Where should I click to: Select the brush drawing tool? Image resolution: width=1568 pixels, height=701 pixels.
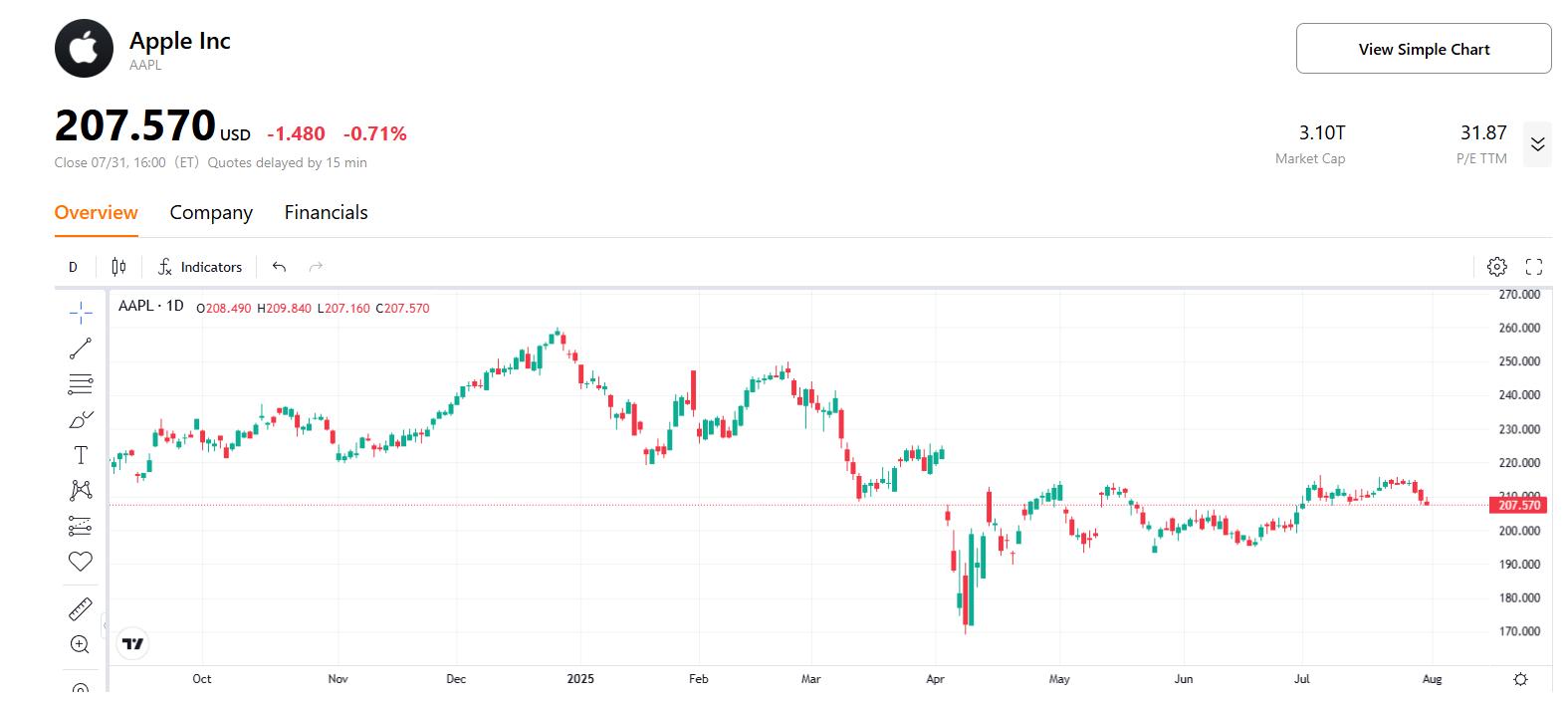[x=81, y=420]
